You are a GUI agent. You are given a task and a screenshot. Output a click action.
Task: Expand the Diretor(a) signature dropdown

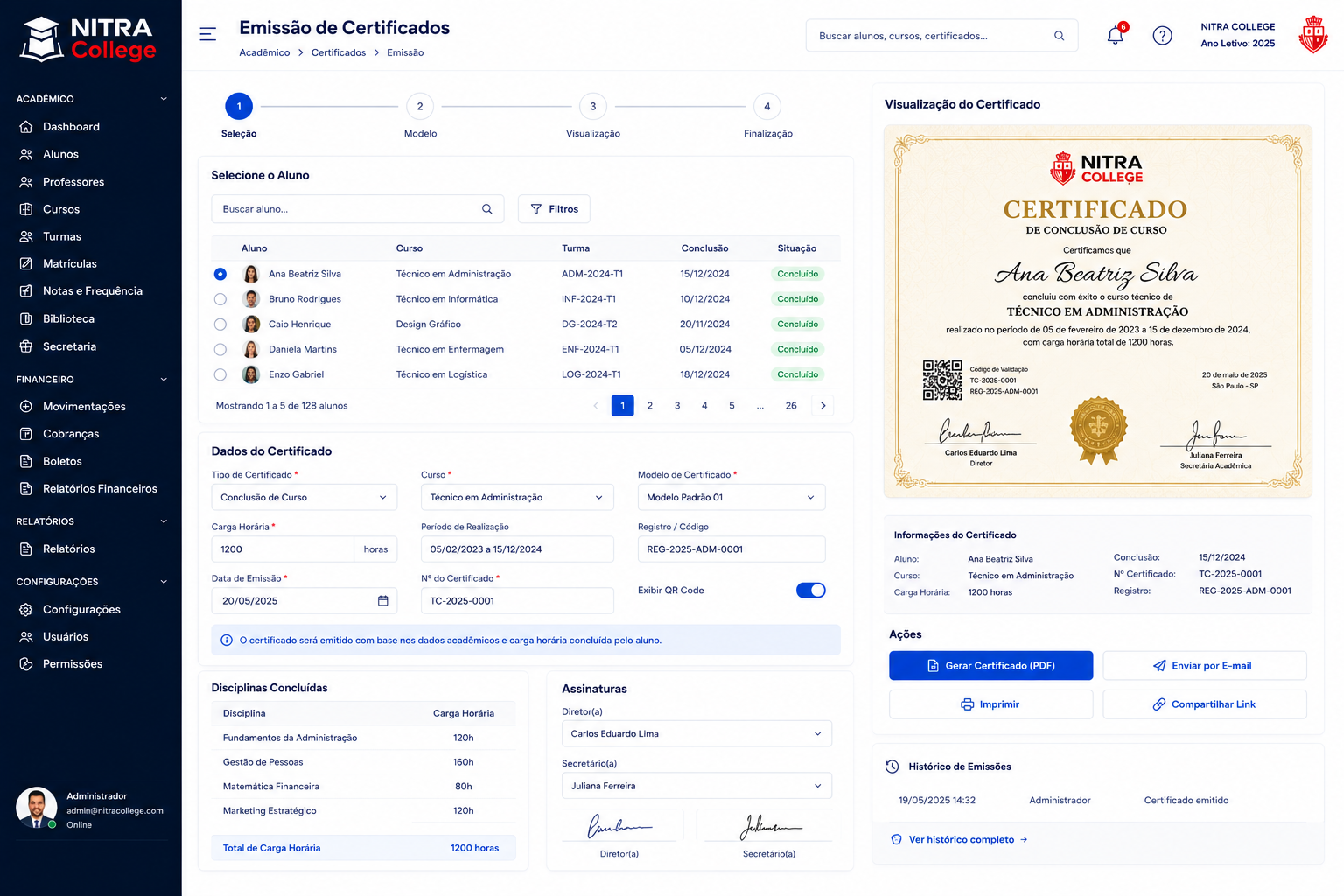click(696, 733)
